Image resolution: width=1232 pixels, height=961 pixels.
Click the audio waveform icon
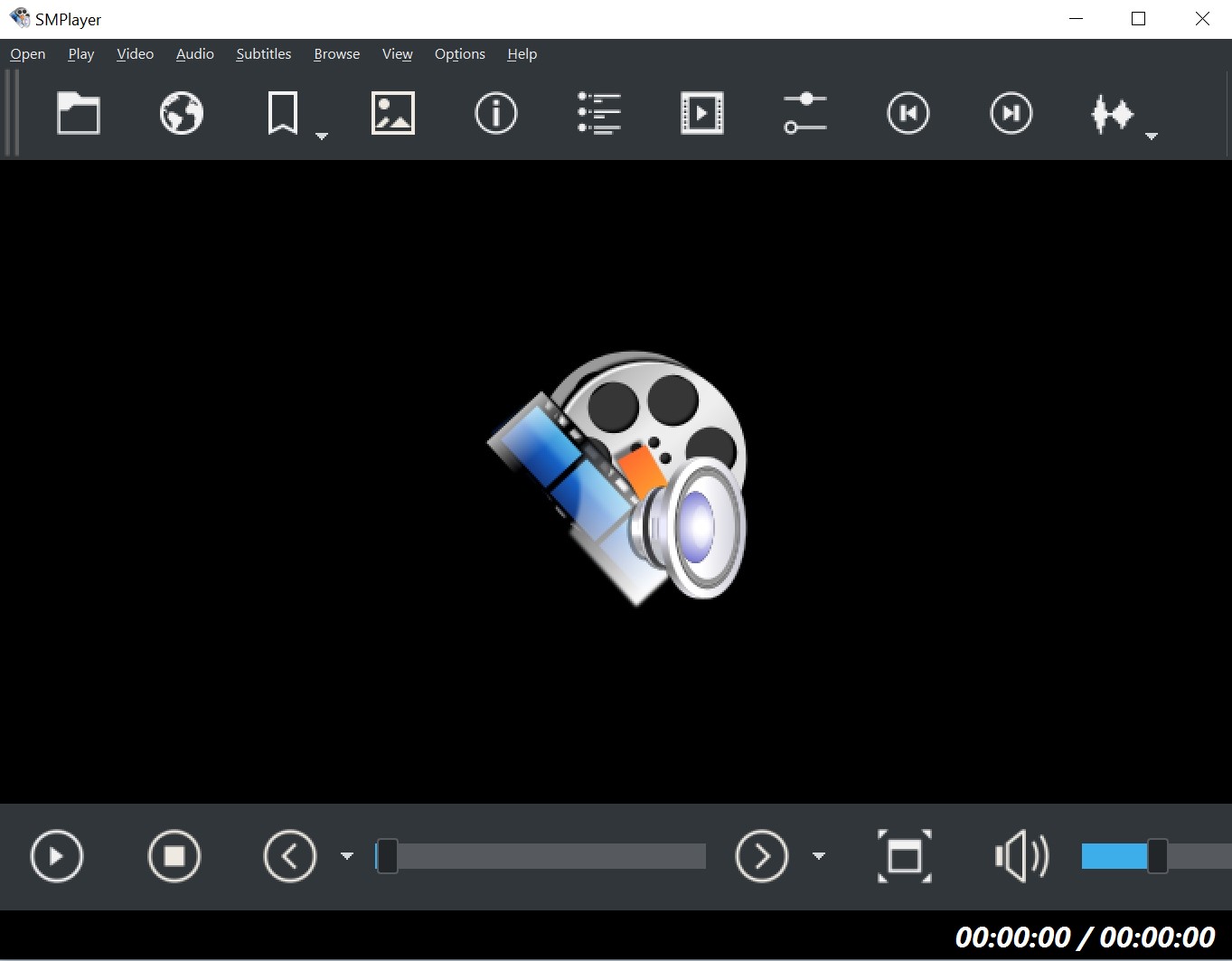tap(1113, 114)
